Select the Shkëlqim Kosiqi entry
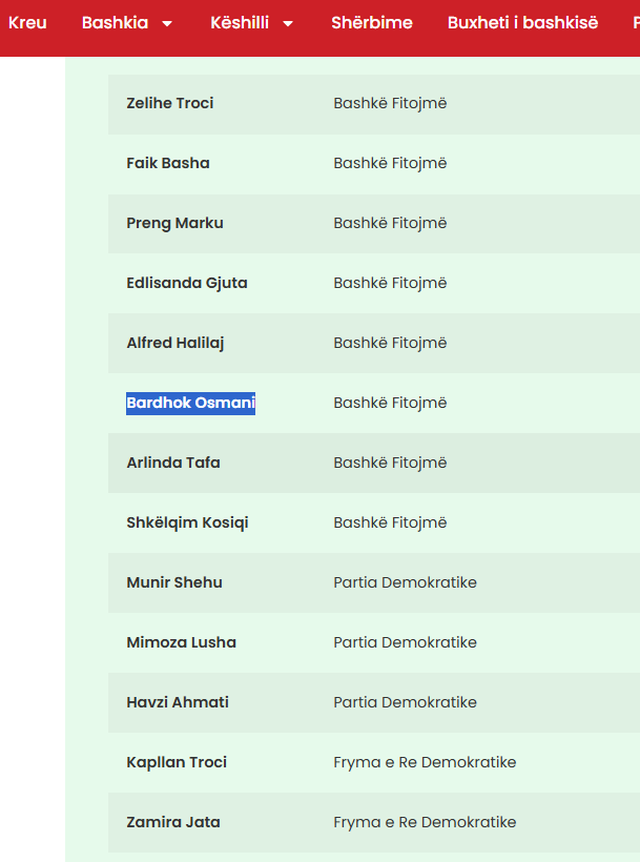This screenshot has height=862, width=640. tap(187, 523)
